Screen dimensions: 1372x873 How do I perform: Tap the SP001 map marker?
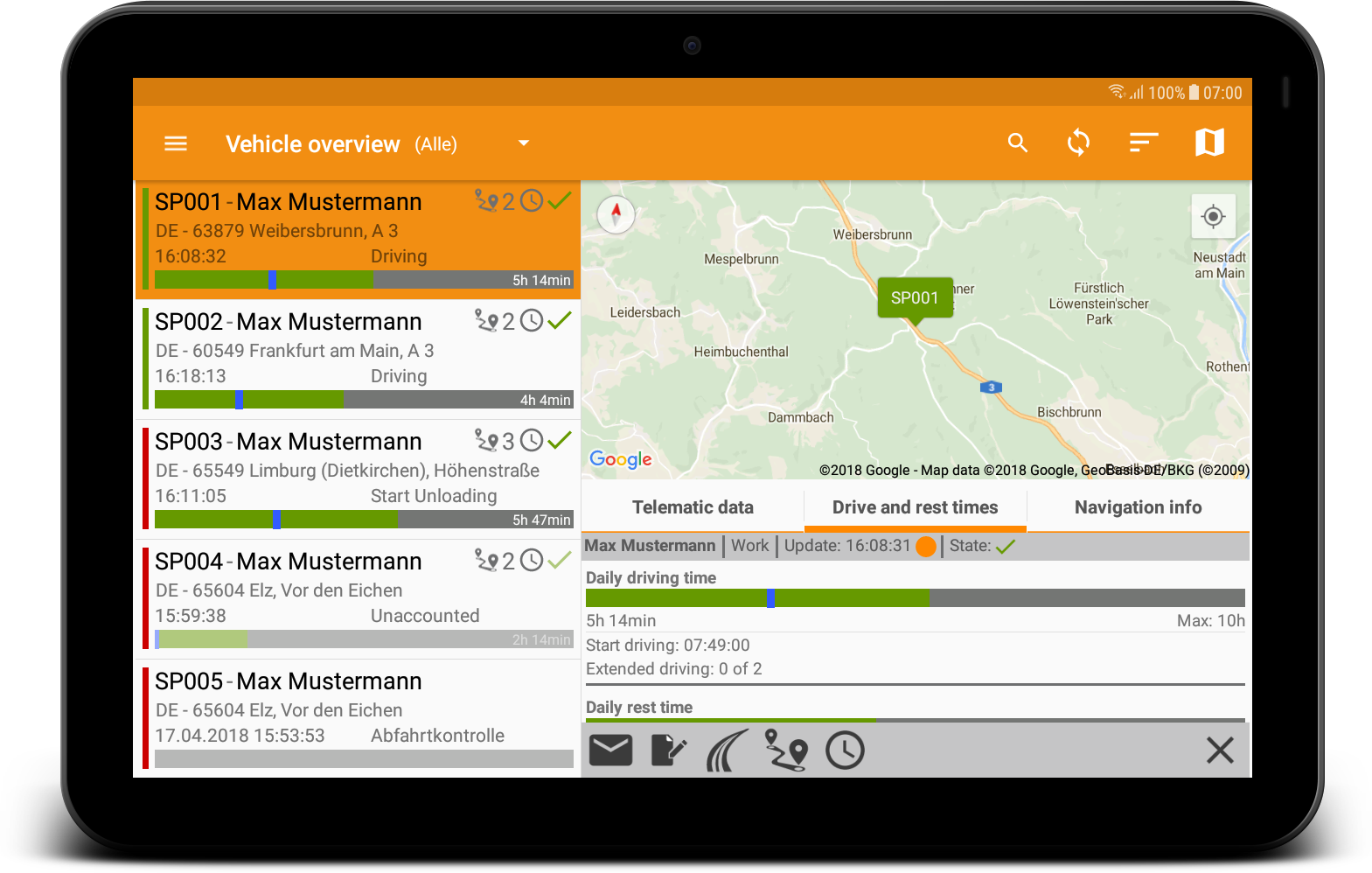pyautogui.click(x=915, y=299)
